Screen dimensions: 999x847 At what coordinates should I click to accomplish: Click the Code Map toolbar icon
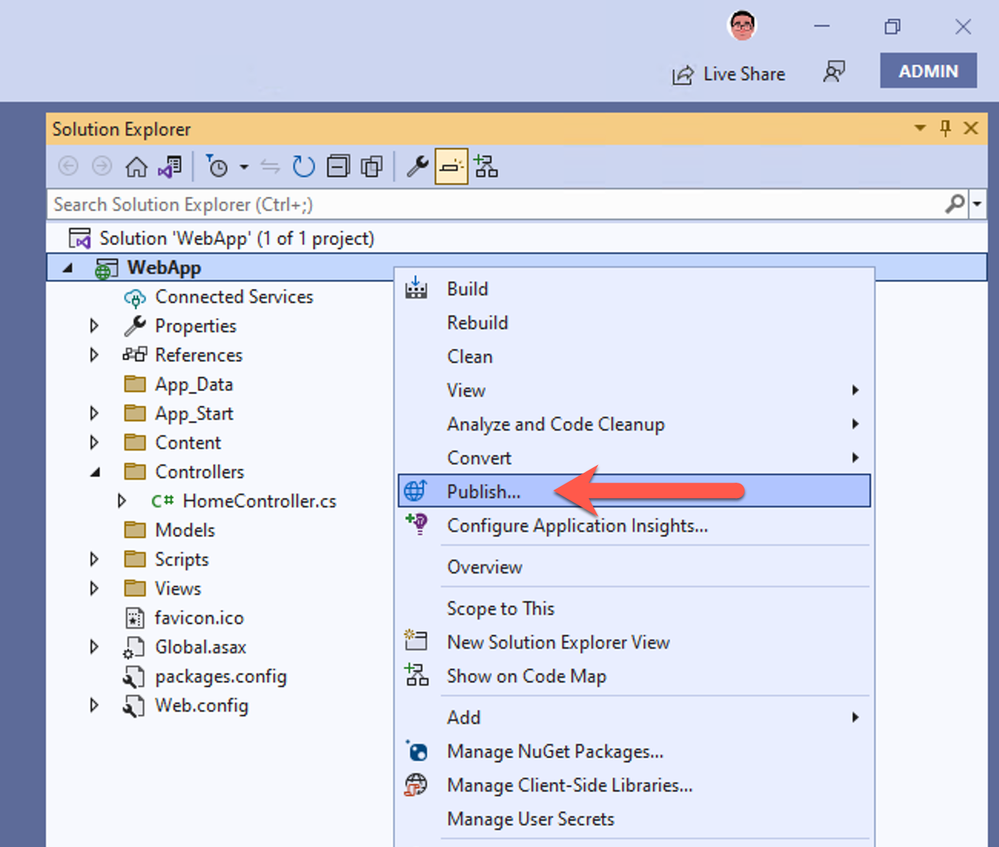click(x=486, y=167)
